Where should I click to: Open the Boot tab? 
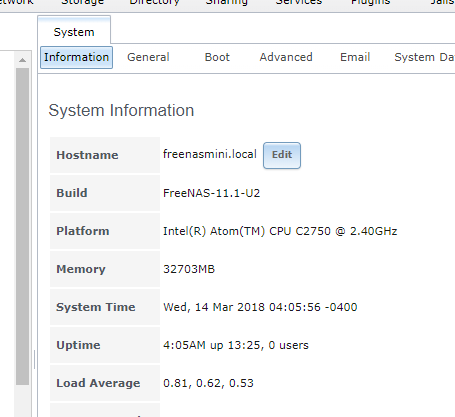point(217,57)
